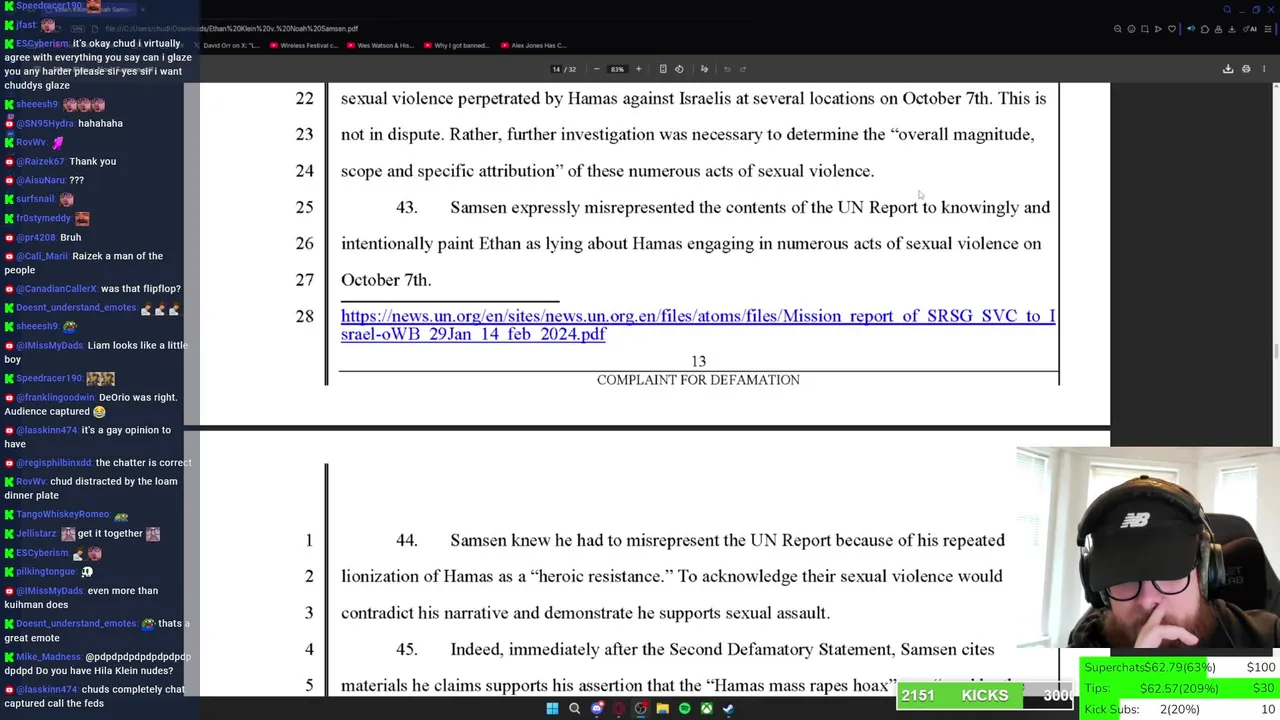The image size is (1280, 720).
Task: Click the blue speaker sound icon
Action: [1191, 29]
